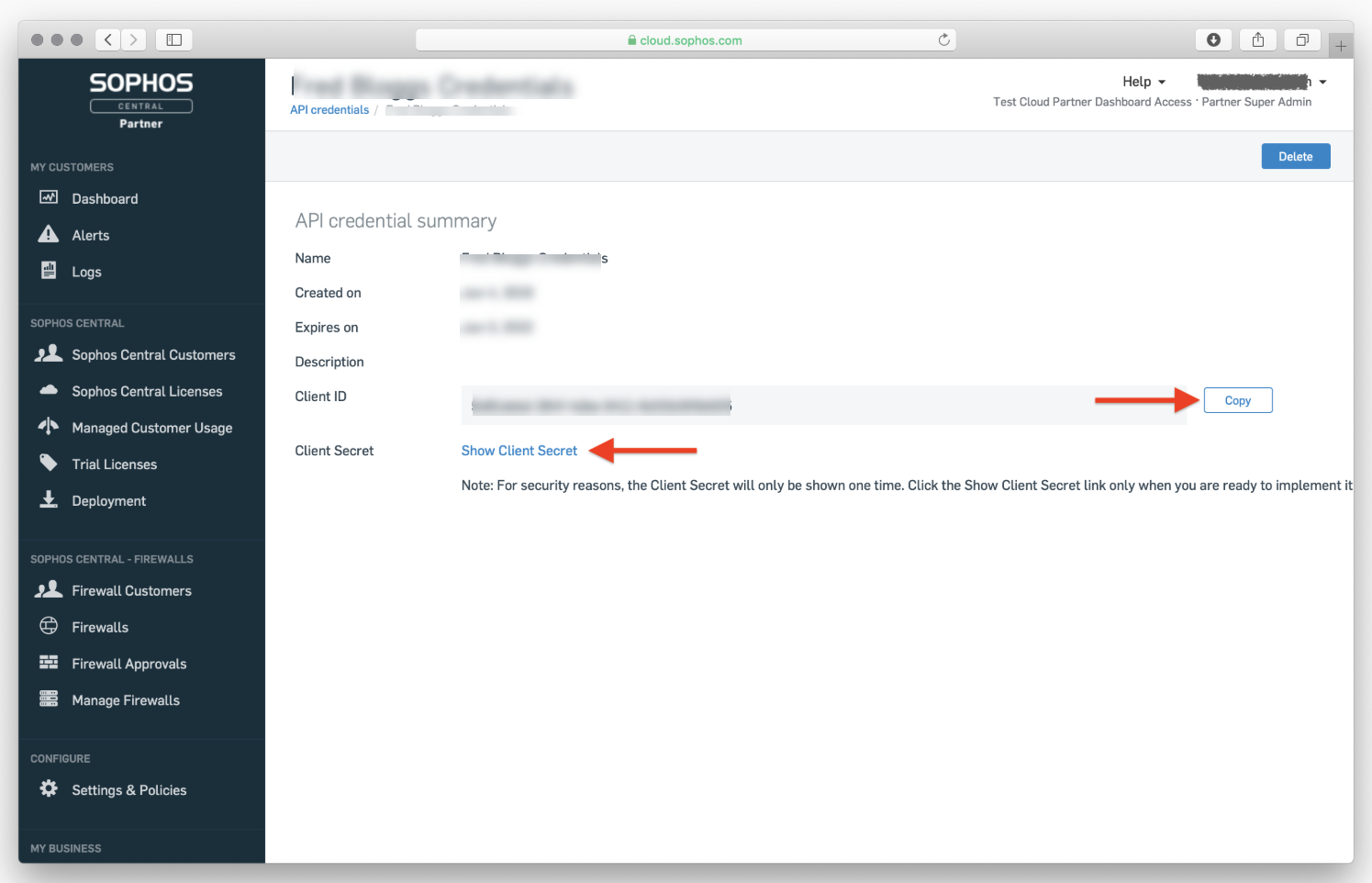Delete this API credential

pos(1295,156)
